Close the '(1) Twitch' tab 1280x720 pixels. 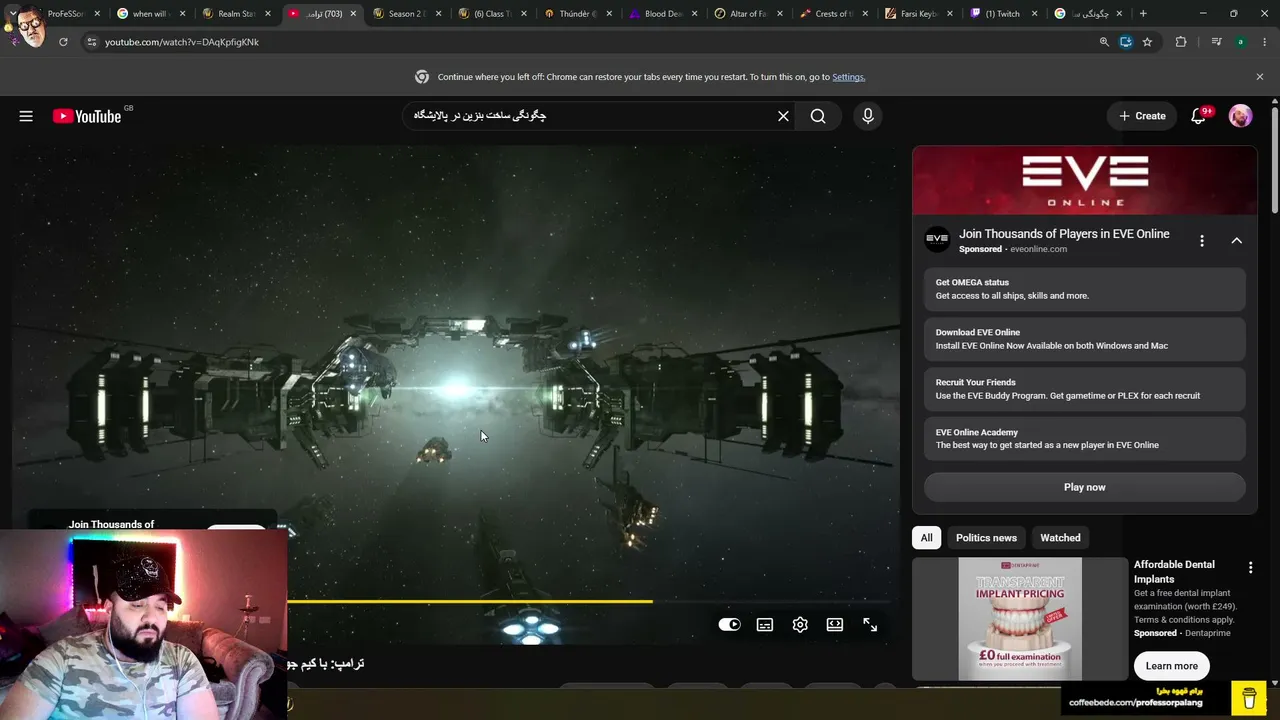(1035, 14)
